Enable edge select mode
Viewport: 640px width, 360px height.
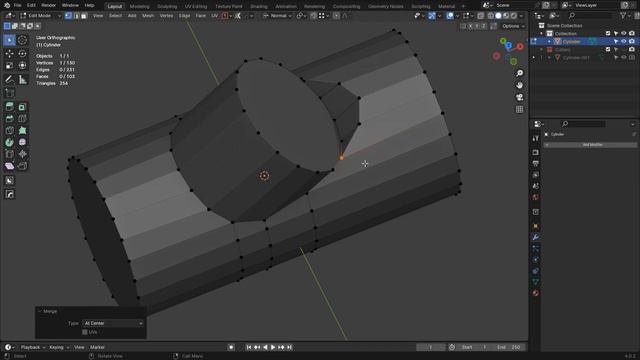[76, 16]
